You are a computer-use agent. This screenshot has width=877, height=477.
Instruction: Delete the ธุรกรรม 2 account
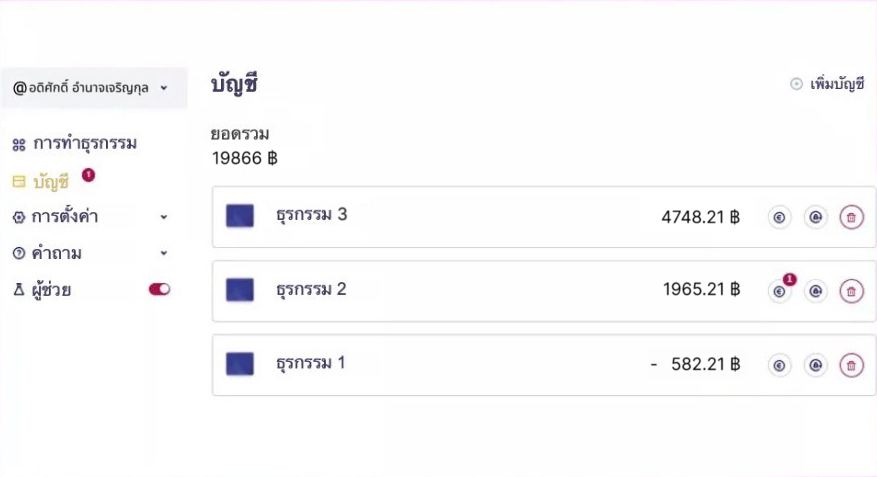851,291
